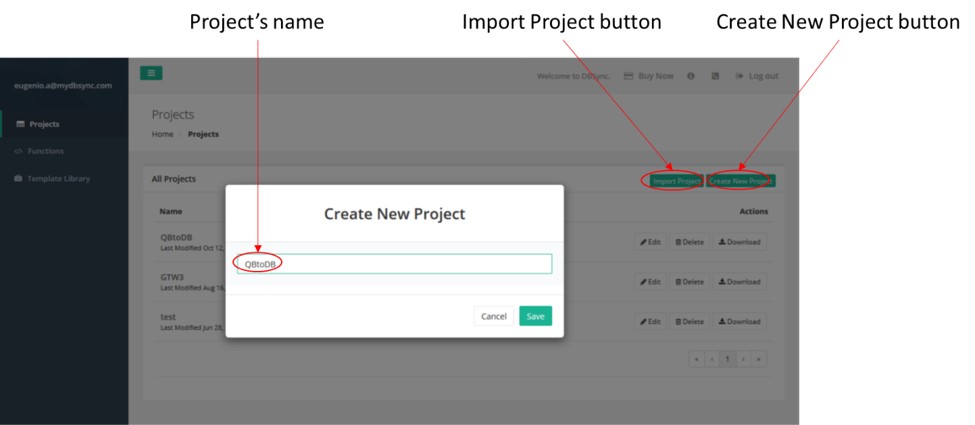Go to the last page of projects
Image resolution: width=975 pixels, height=425 pixels.
coord(760,359)
